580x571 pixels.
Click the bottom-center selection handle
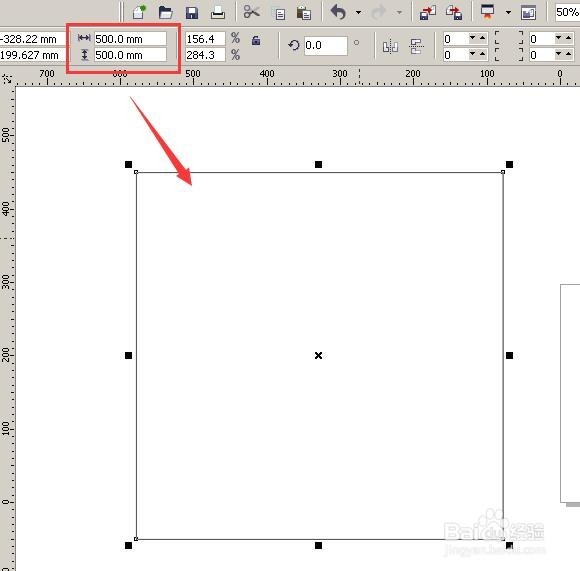pyautogui.click(x=318, y=545)
